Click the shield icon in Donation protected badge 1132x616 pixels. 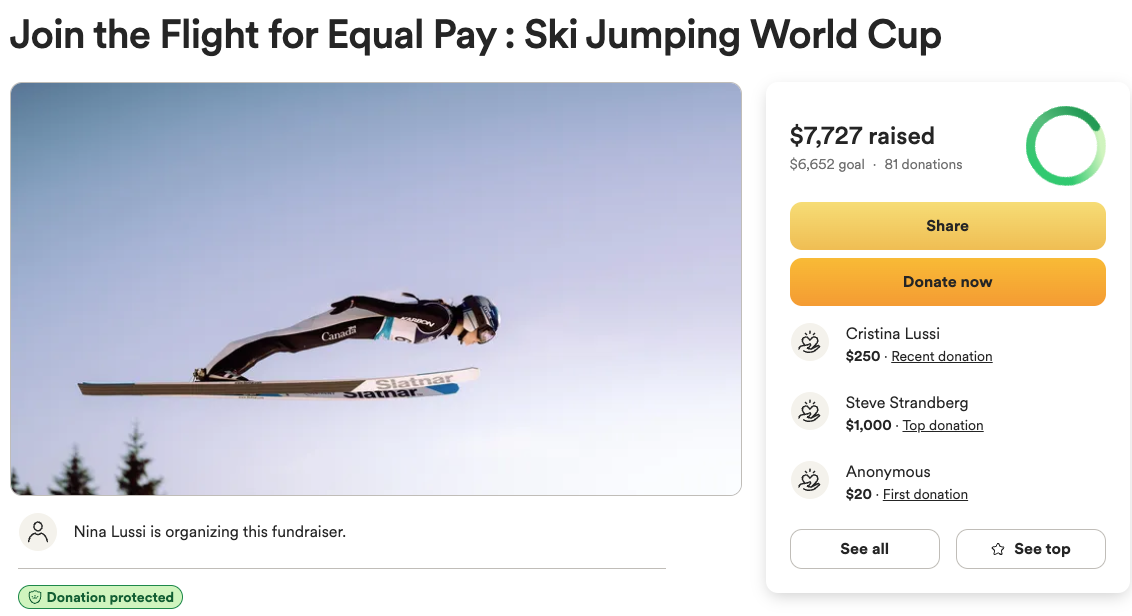pos(35,598)
